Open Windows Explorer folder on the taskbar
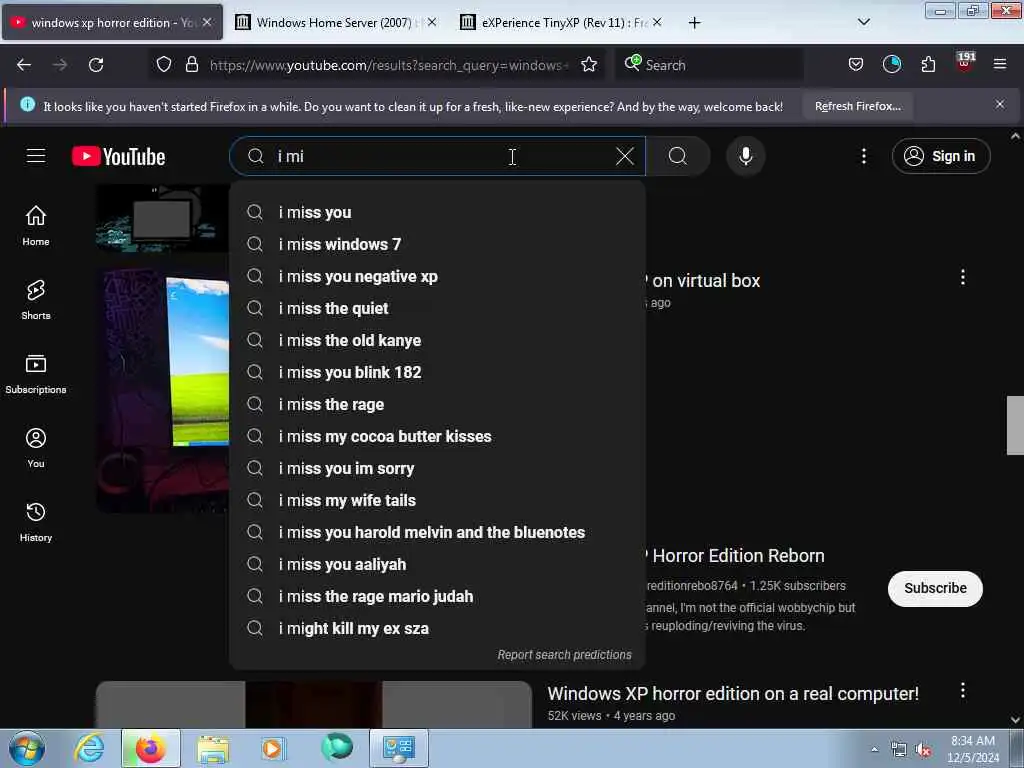This screenshot has height=768, width=1024. point(213,748)
